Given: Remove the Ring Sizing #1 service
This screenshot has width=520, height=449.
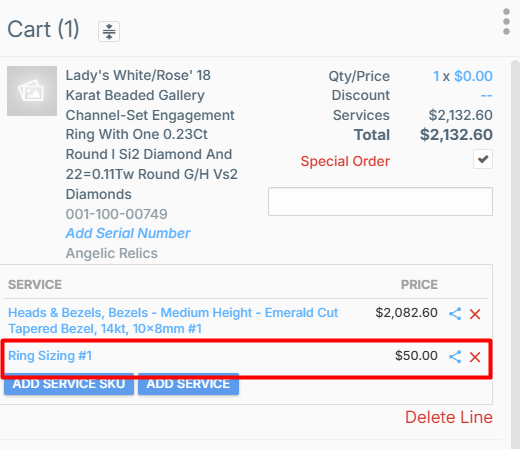Looking at the screenshot, I should pos(475,357).
